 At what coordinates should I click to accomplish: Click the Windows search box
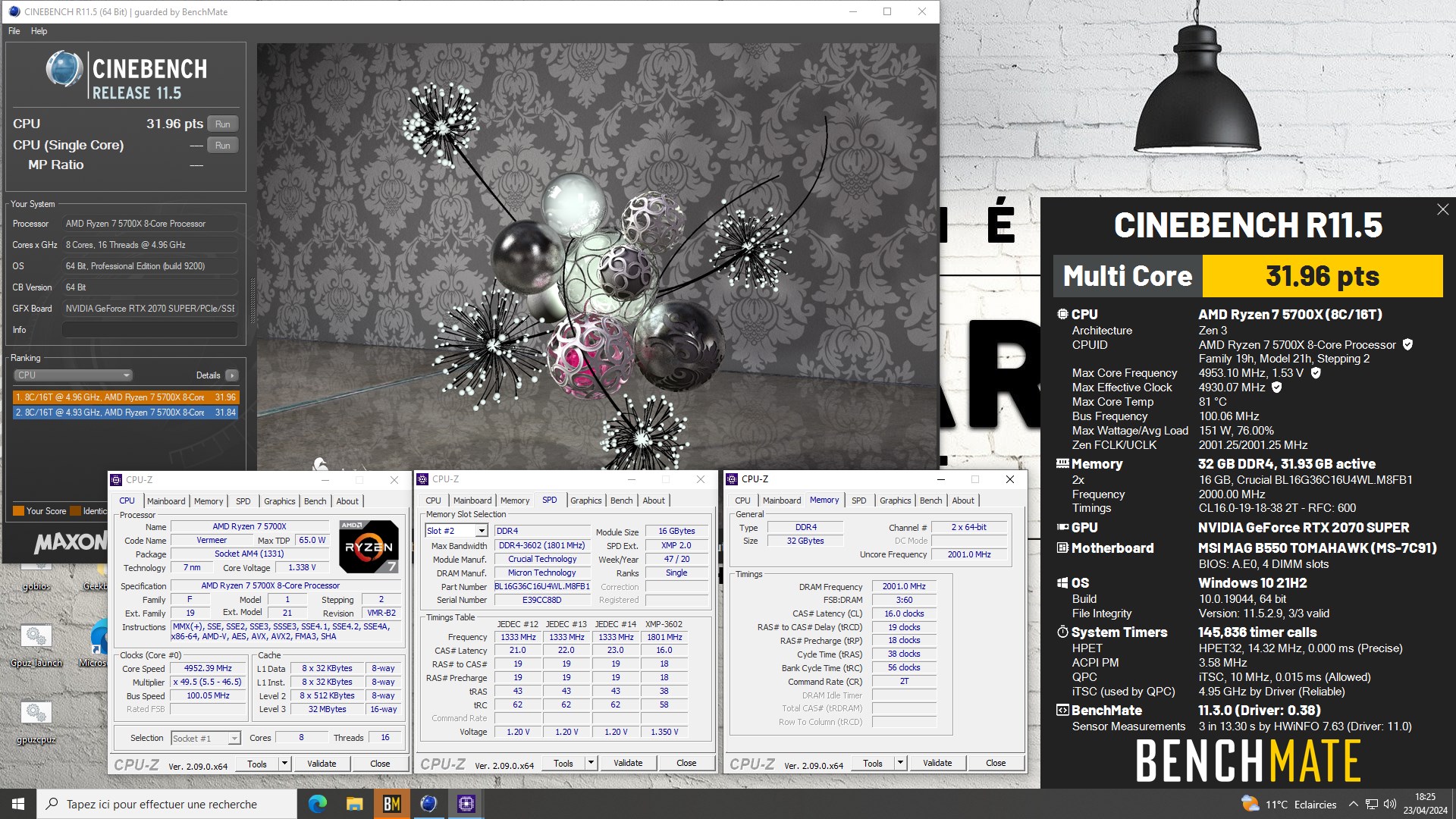(x=167, y=804)
